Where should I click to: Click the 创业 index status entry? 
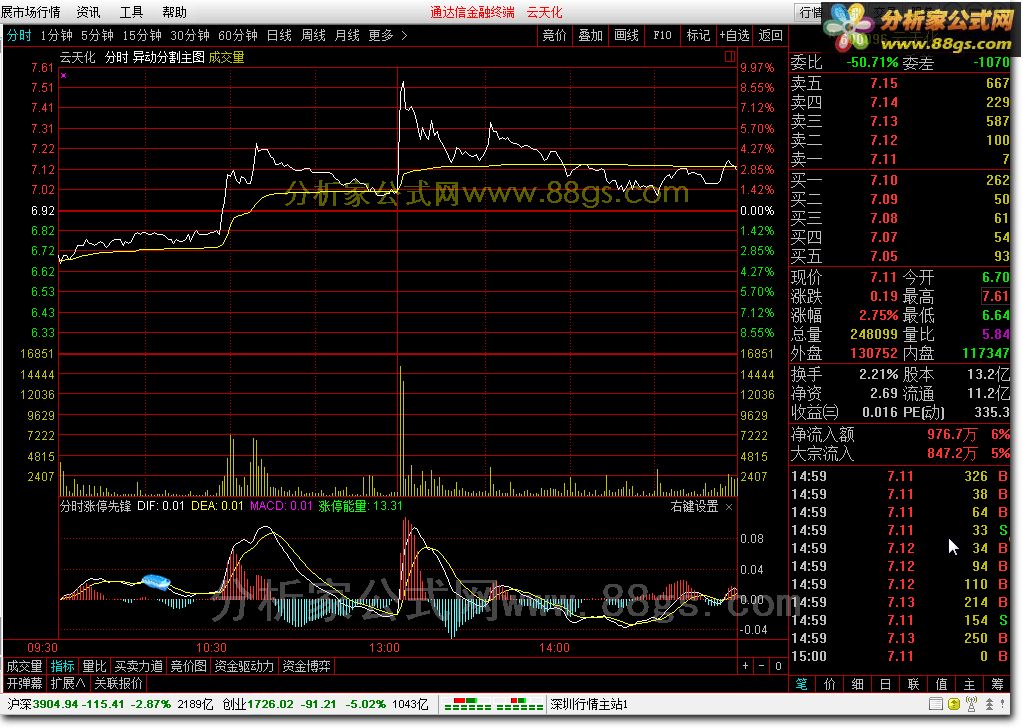click(x=325, y=705)
